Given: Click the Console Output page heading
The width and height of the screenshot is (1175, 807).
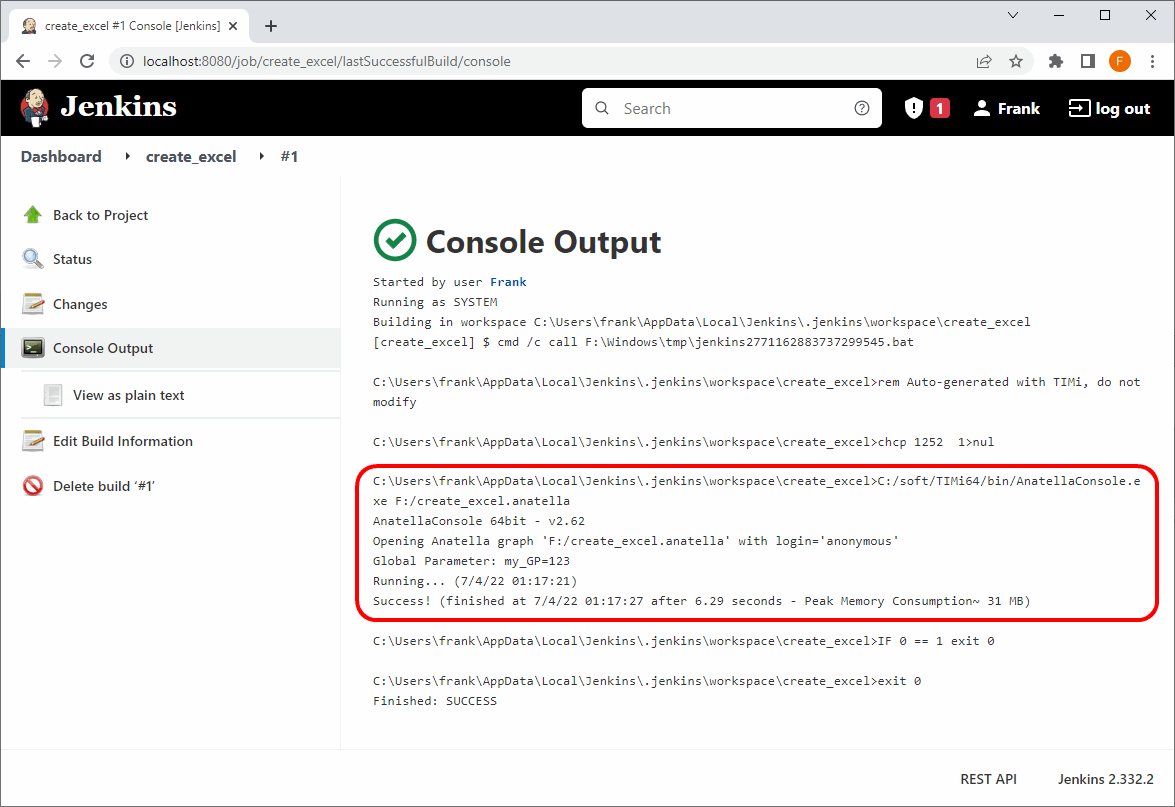Looking at the screenshot, I should coord(543,241).
